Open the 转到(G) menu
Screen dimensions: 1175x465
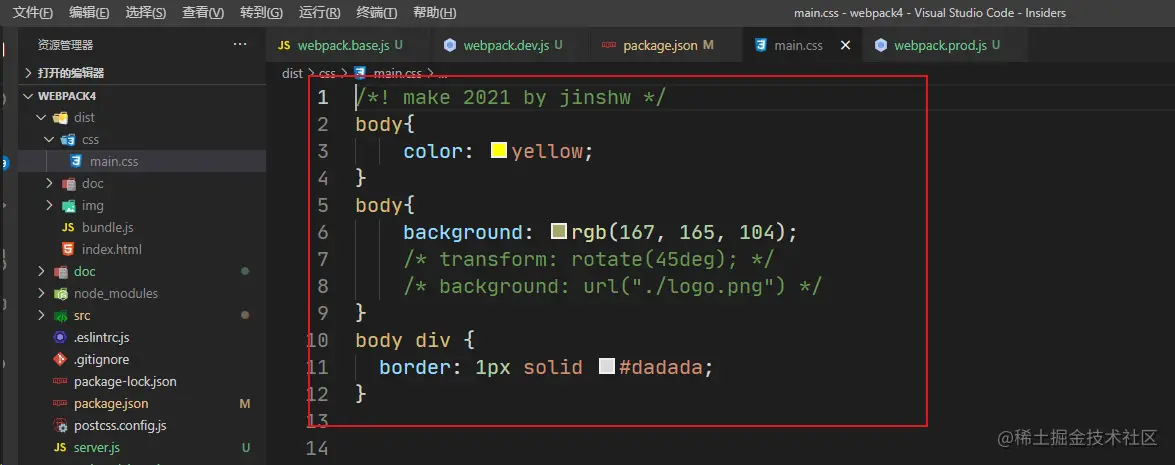[262, 13]
